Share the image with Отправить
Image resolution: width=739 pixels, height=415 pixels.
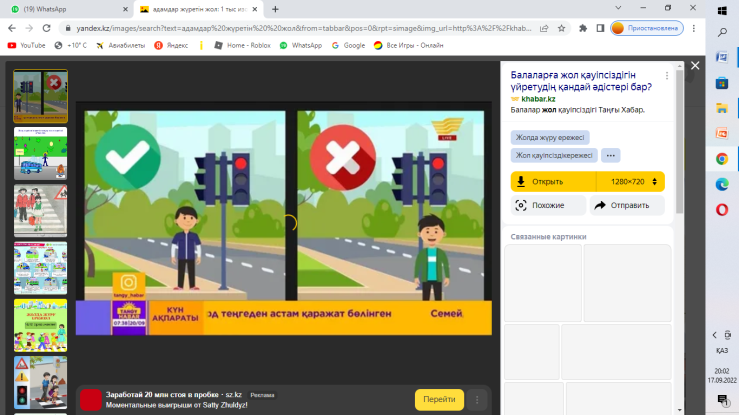pyautogui.click(x=627, y=205)
